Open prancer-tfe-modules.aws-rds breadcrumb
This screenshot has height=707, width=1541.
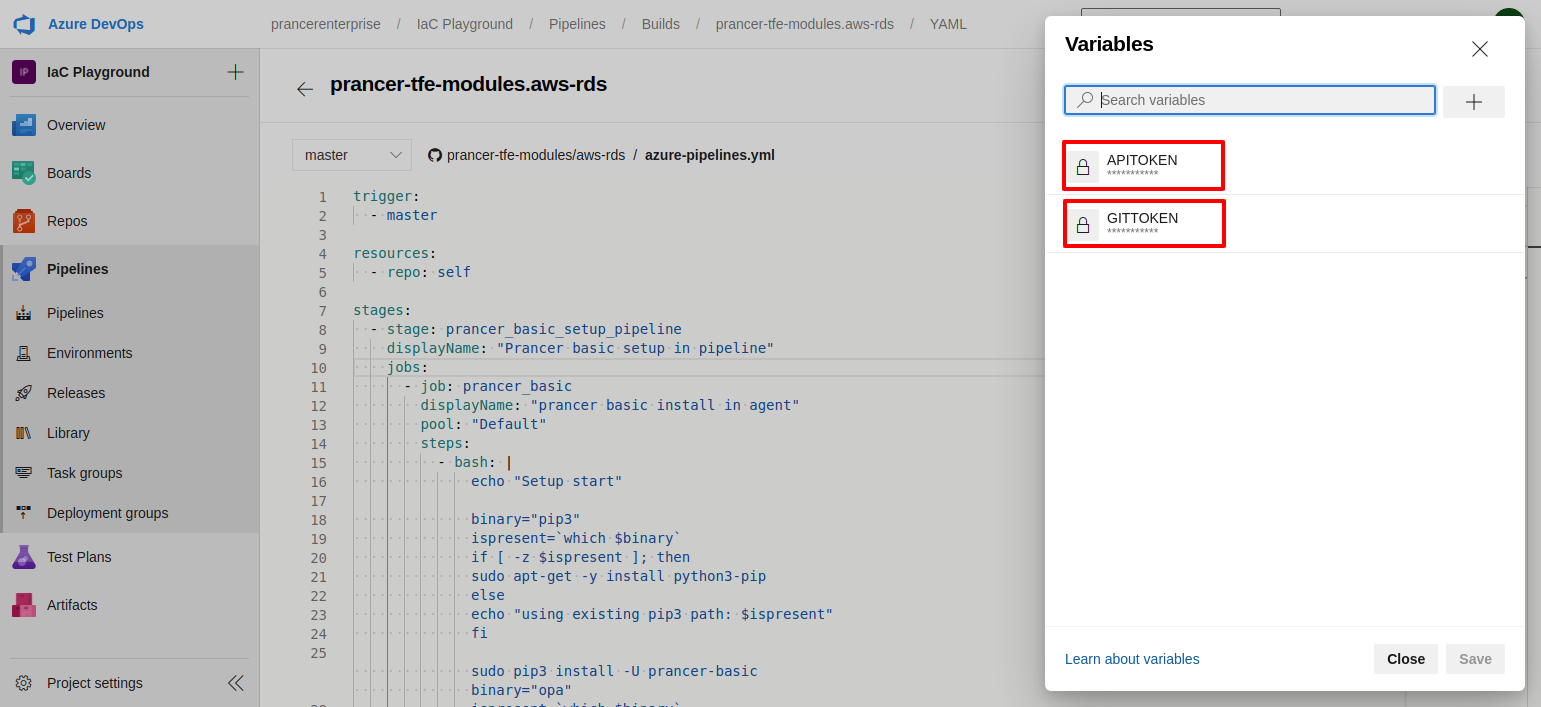pos(805,24)
